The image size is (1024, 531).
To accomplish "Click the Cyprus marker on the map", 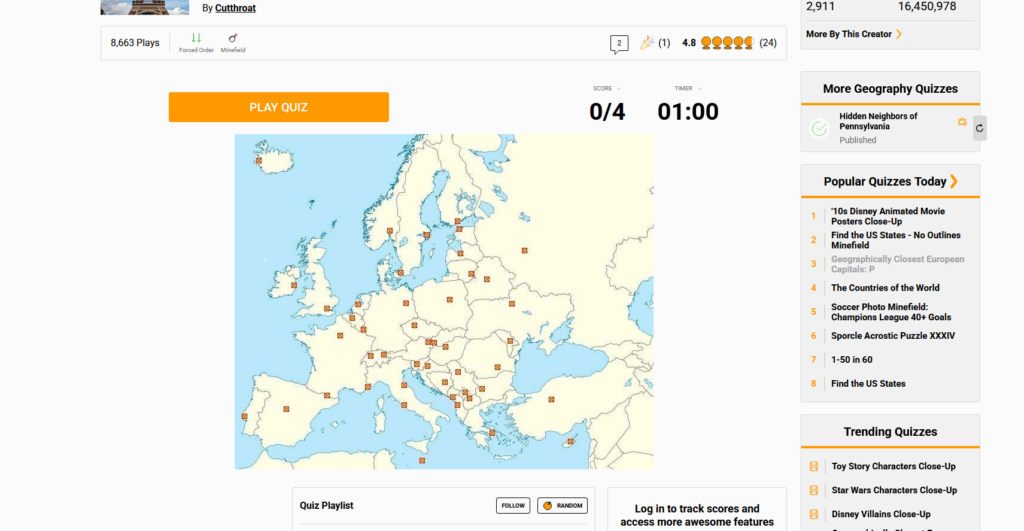I will tap(570, 441).
